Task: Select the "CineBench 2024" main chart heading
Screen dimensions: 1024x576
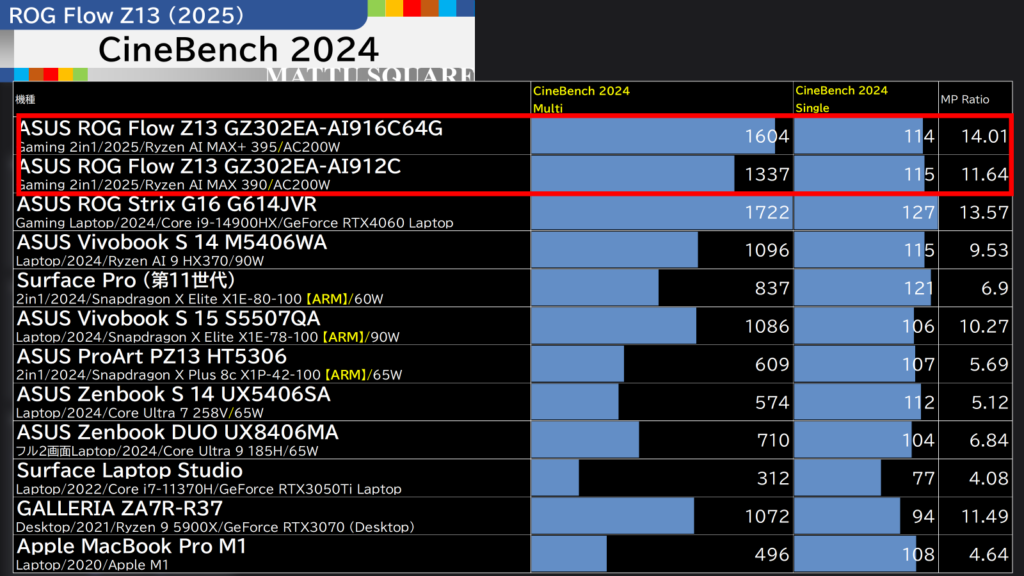Action: tap(238, 50)
